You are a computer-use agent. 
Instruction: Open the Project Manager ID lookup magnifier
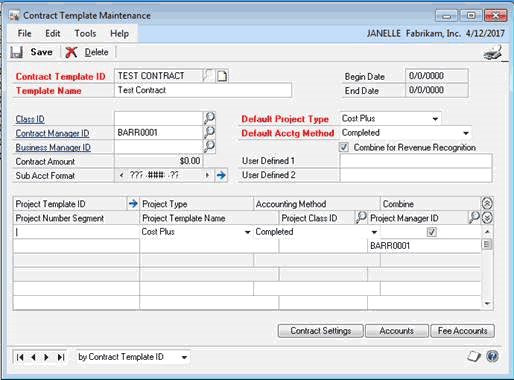474,217
